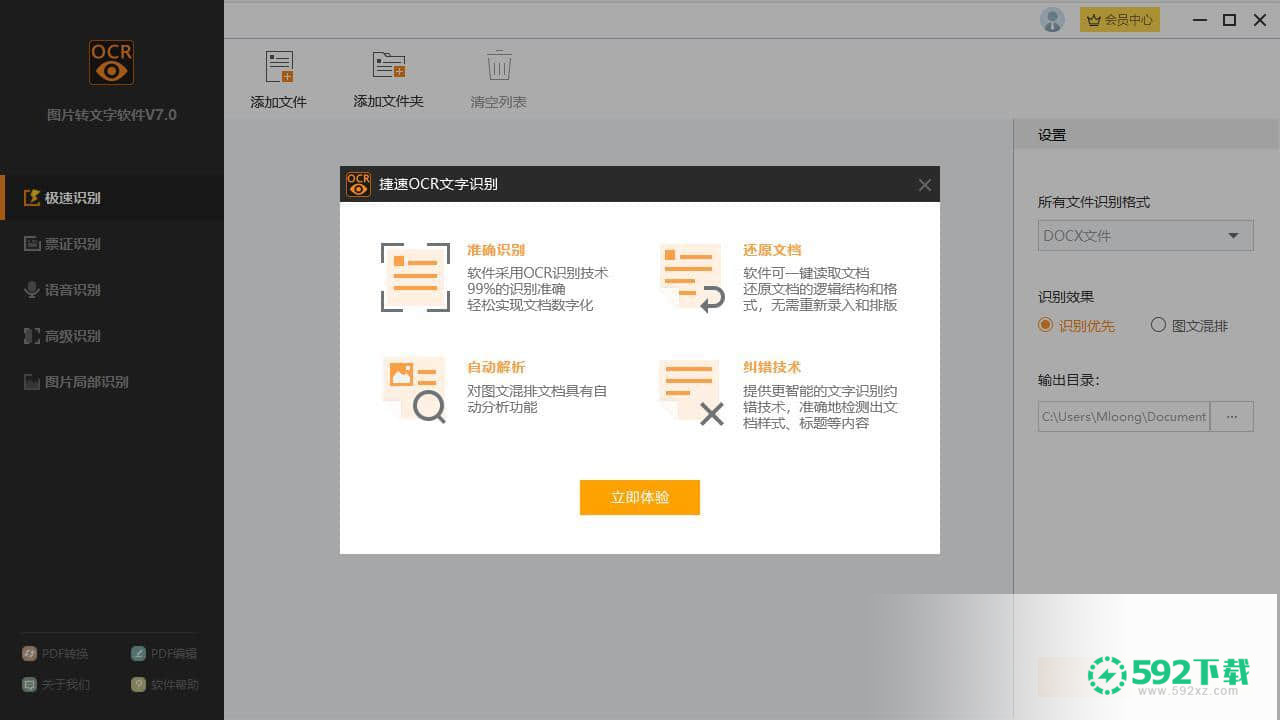Image resolution: width=1280 pixels, height=720 pixels.
Task: Select 票证识别 in the sidebar
Action: point(112,244)
